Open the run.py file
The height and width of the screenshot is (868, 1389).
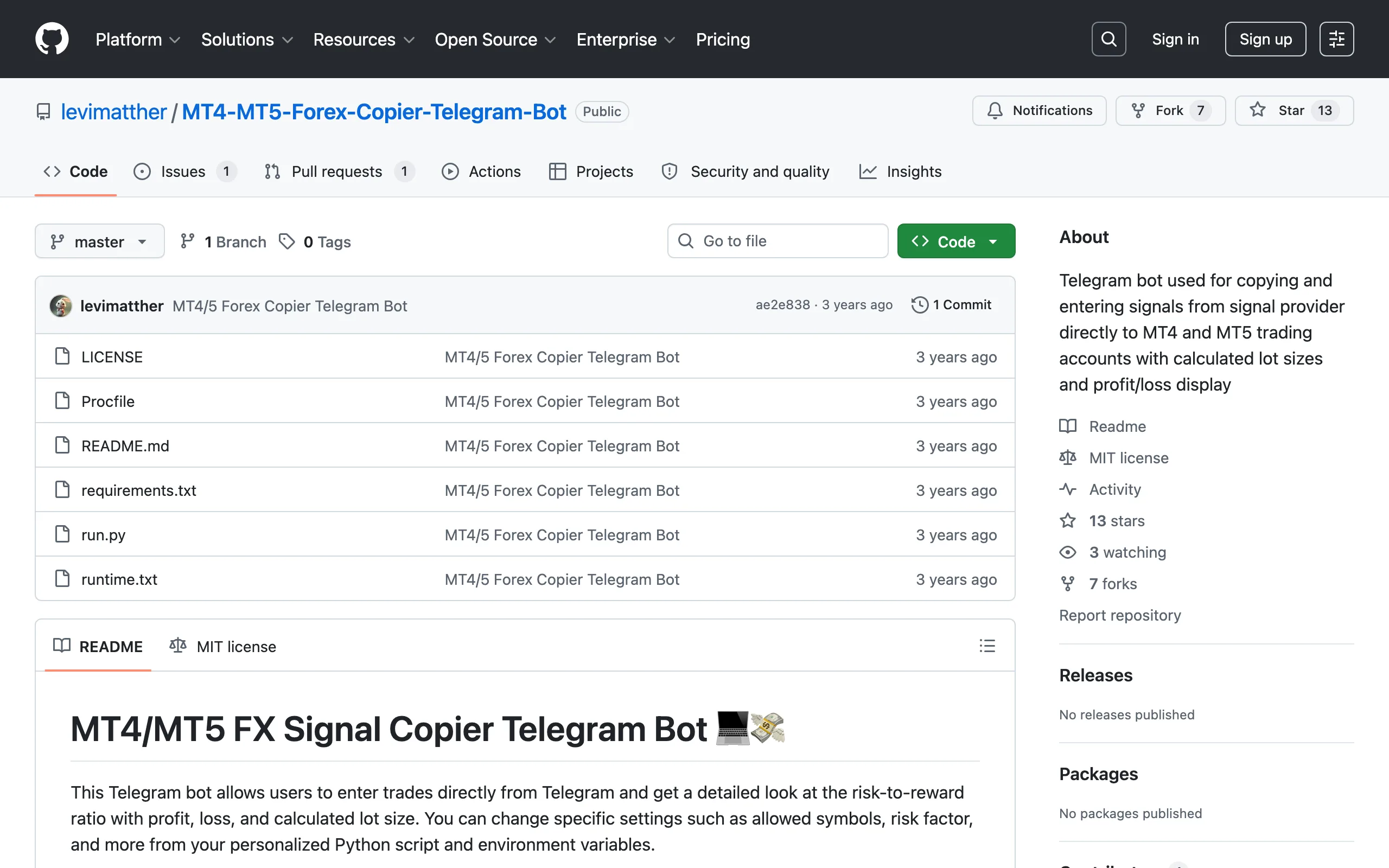(x=103, y=534)
